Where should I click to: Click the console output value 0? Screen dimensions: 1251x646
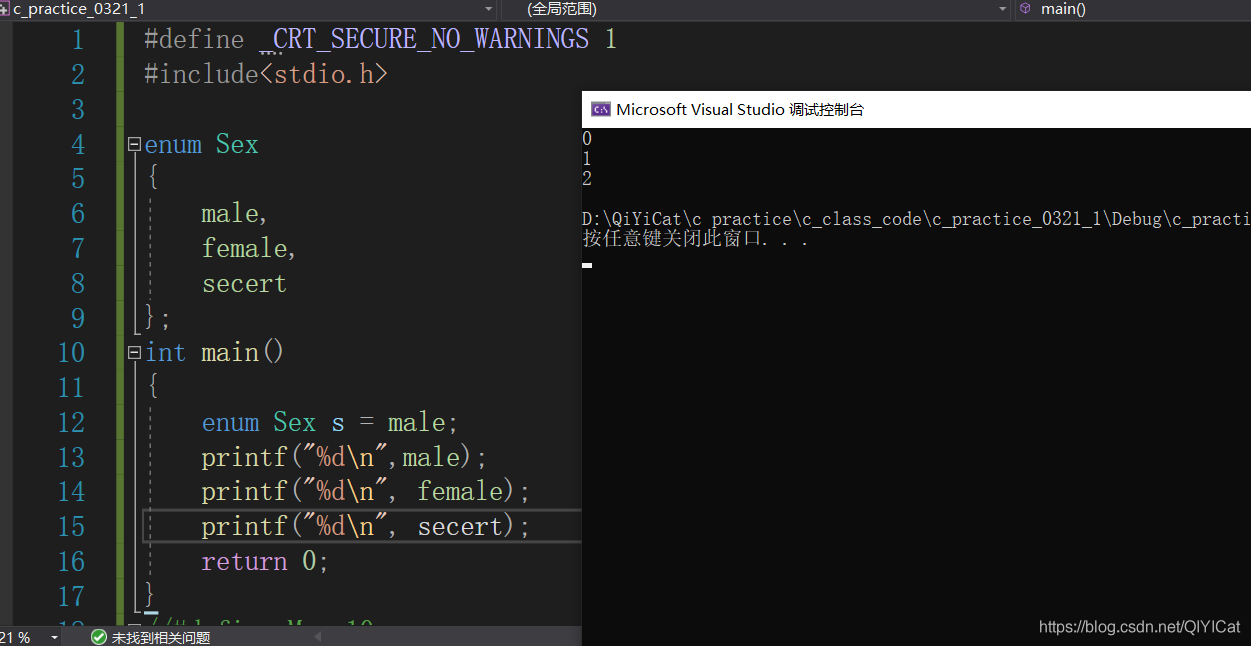pos(587,139)
